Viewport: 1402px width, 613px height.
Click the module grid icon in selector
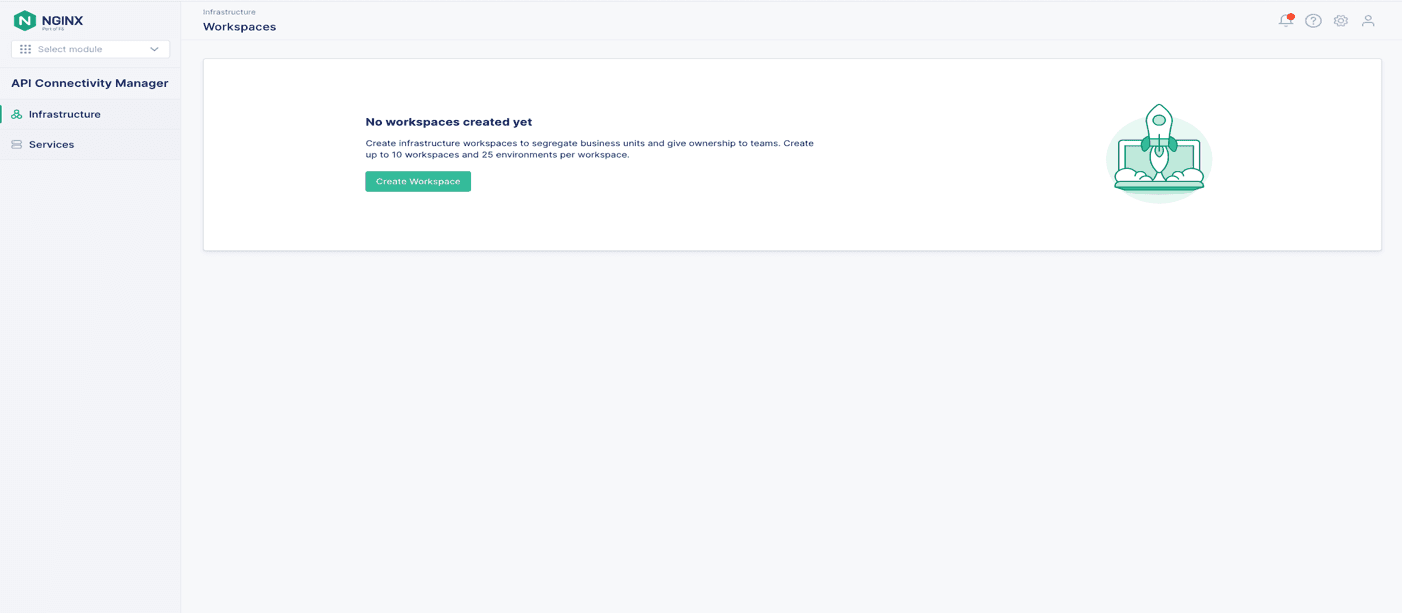coord(26,49)
